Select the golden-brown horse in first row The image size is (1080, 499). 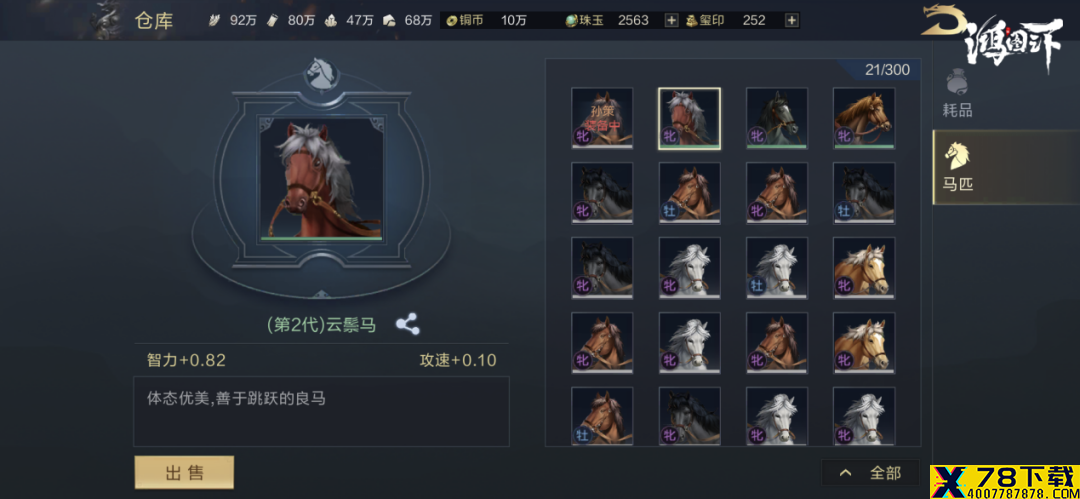click(x=864, y=118)
